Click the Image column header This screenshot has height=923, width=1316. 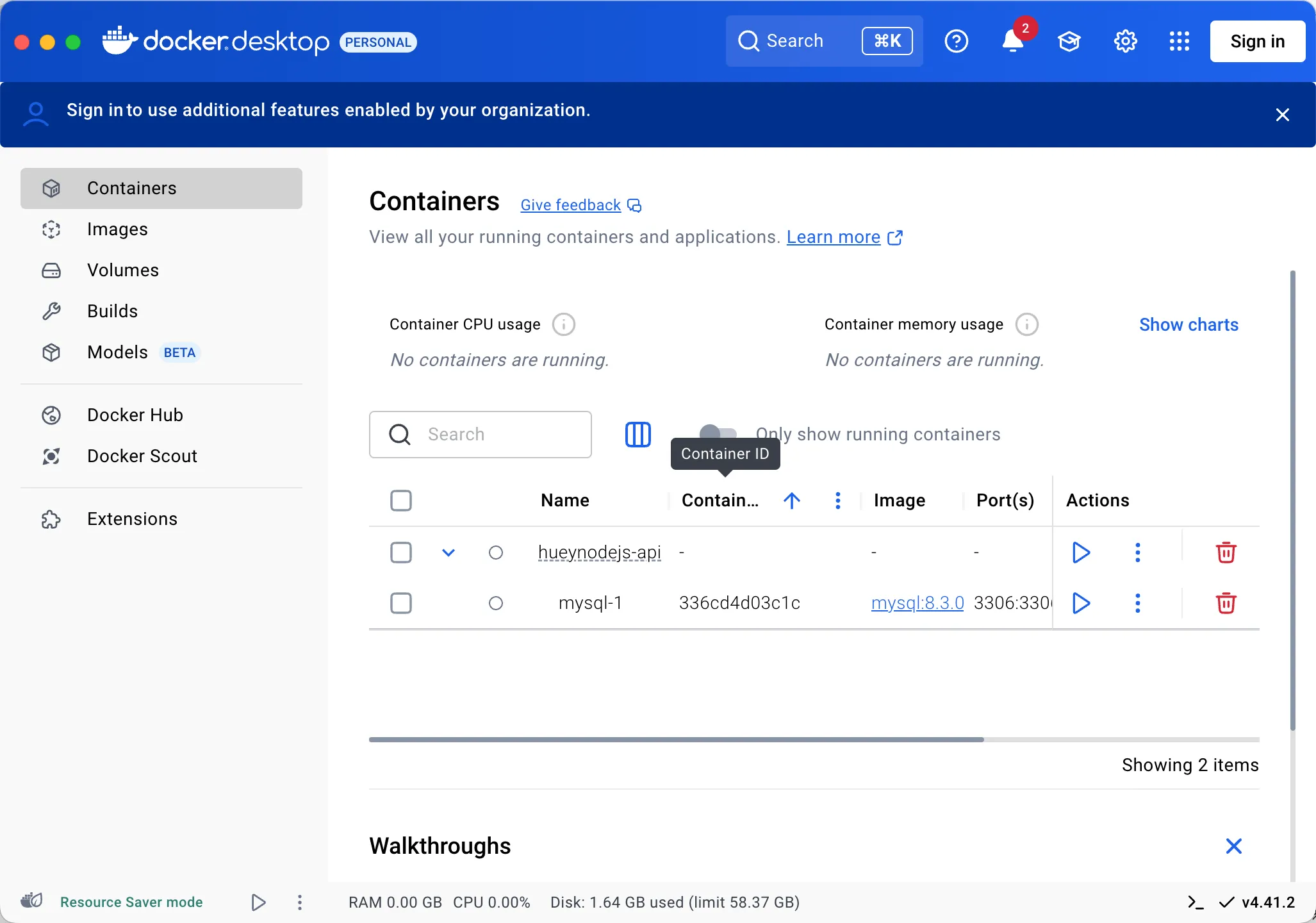pyautogui.click(x=900, y=501)
